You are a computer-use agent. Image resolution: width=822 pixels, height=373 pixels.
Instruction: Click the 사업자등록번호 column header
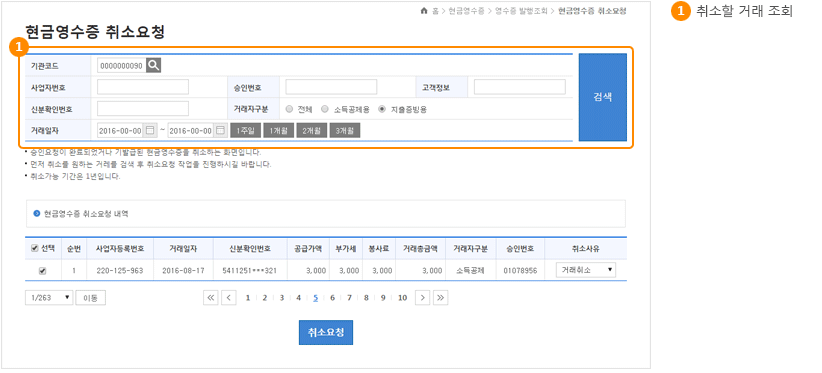(x=120, y=249)
